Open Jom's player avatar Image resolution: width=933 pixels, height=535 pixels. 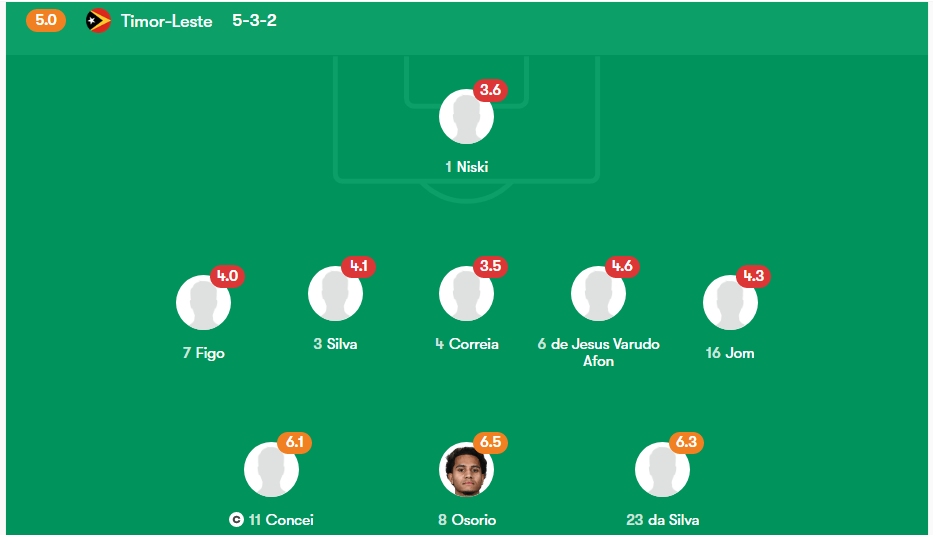[730, 302]
